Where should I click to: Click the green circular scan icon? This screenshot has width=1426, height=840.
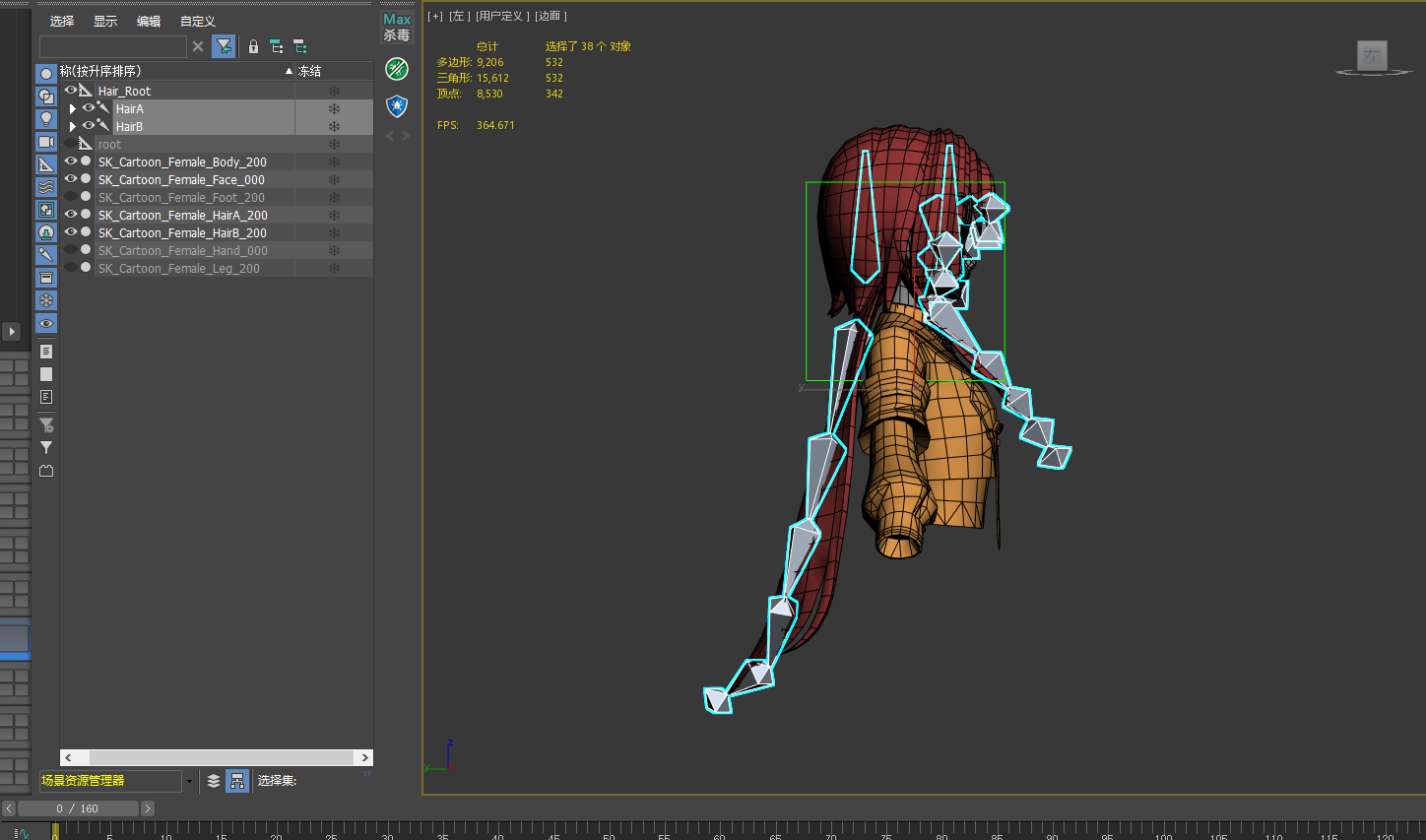click(397, 69)
